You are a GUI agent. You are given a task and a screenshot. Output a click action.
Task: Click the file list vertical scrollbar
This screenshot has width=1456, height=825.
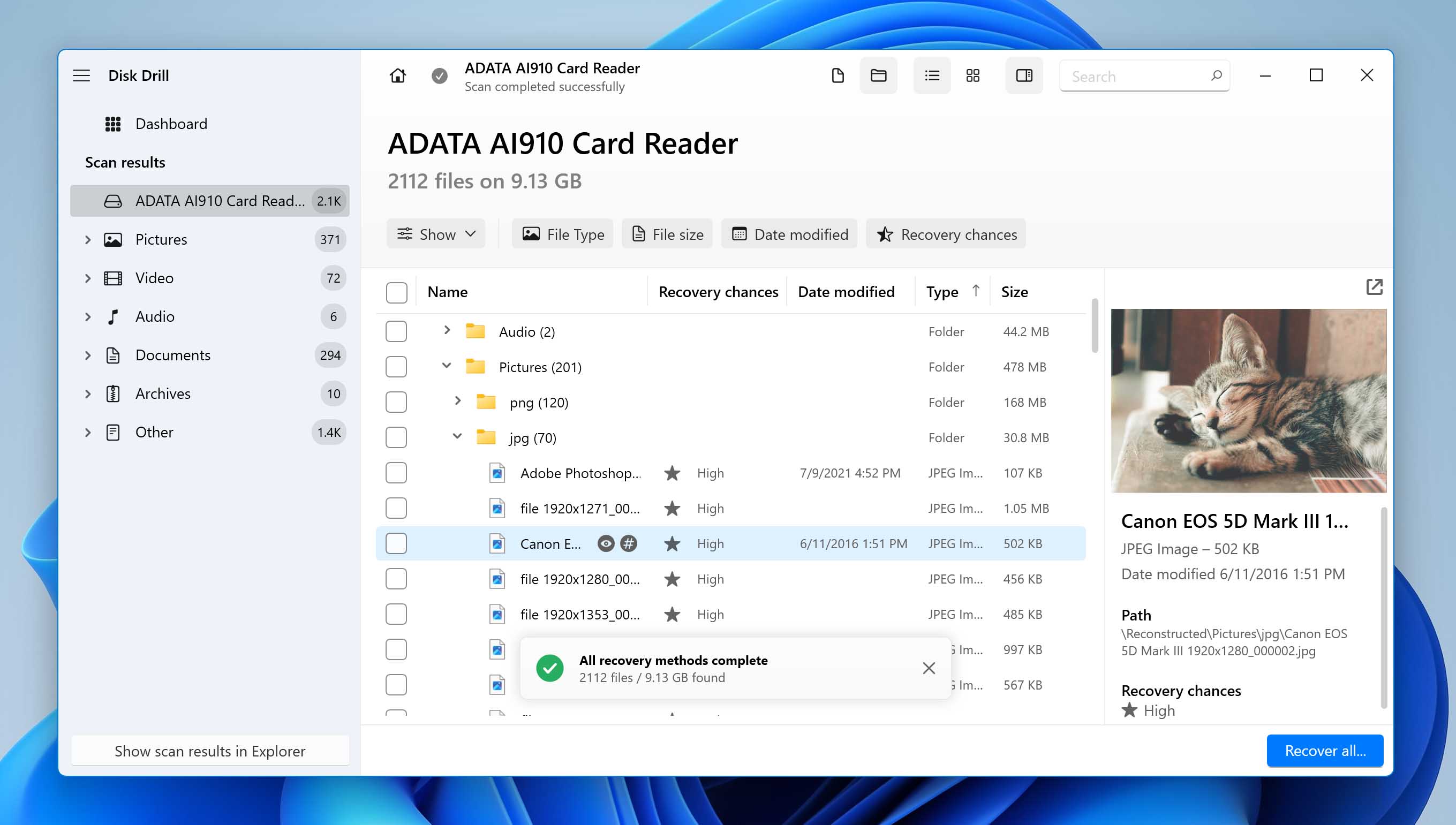[1095, 326]
